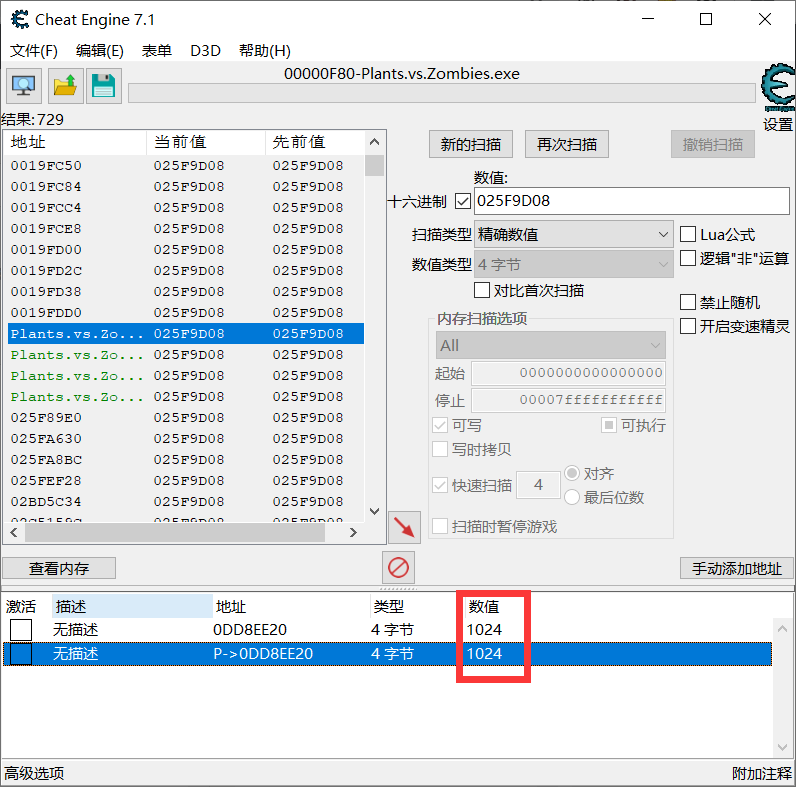Select result address 025FEF28

point(46,480)
